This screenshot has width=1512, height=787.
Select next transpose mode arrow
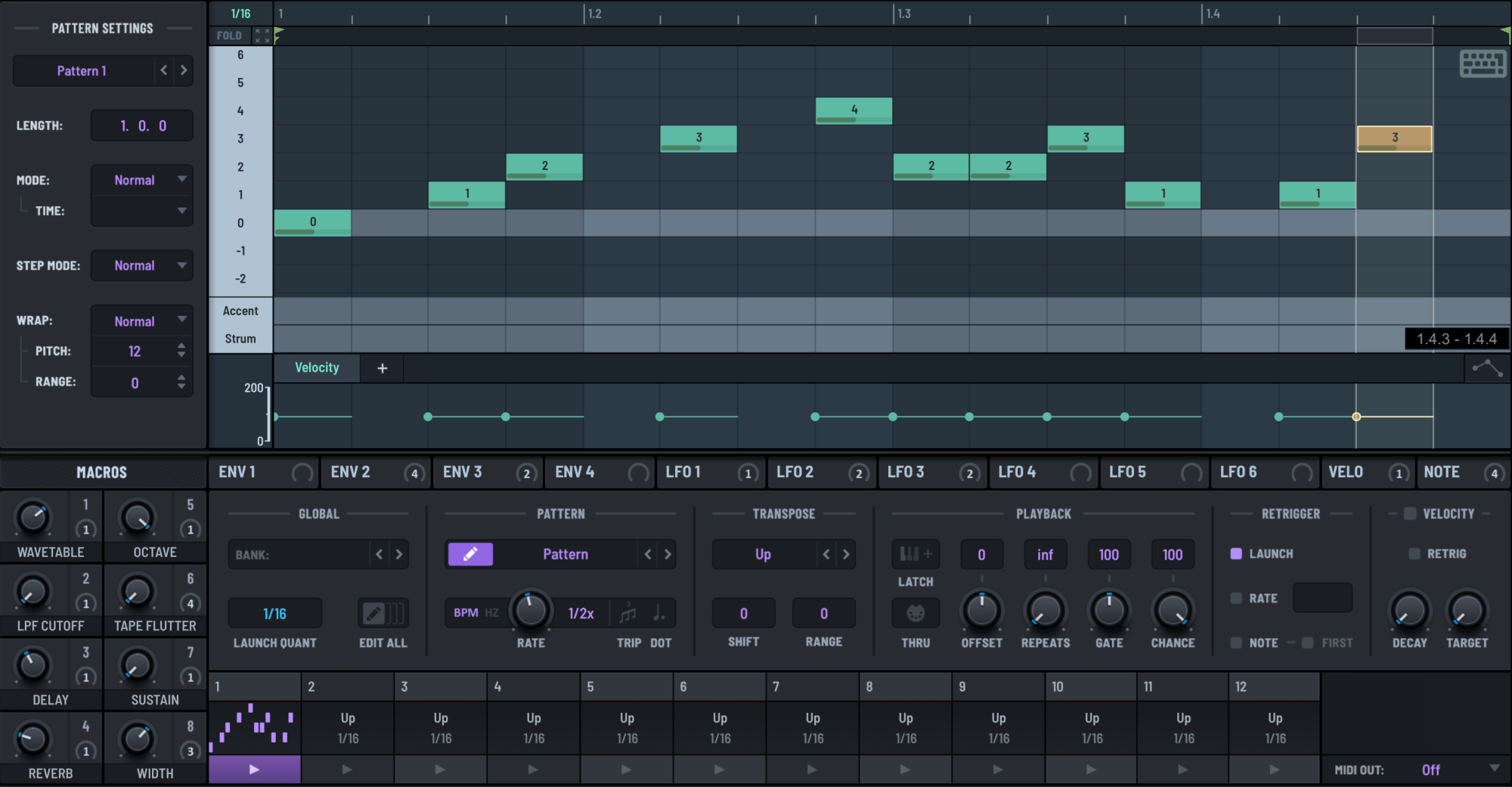pos(846,554)
